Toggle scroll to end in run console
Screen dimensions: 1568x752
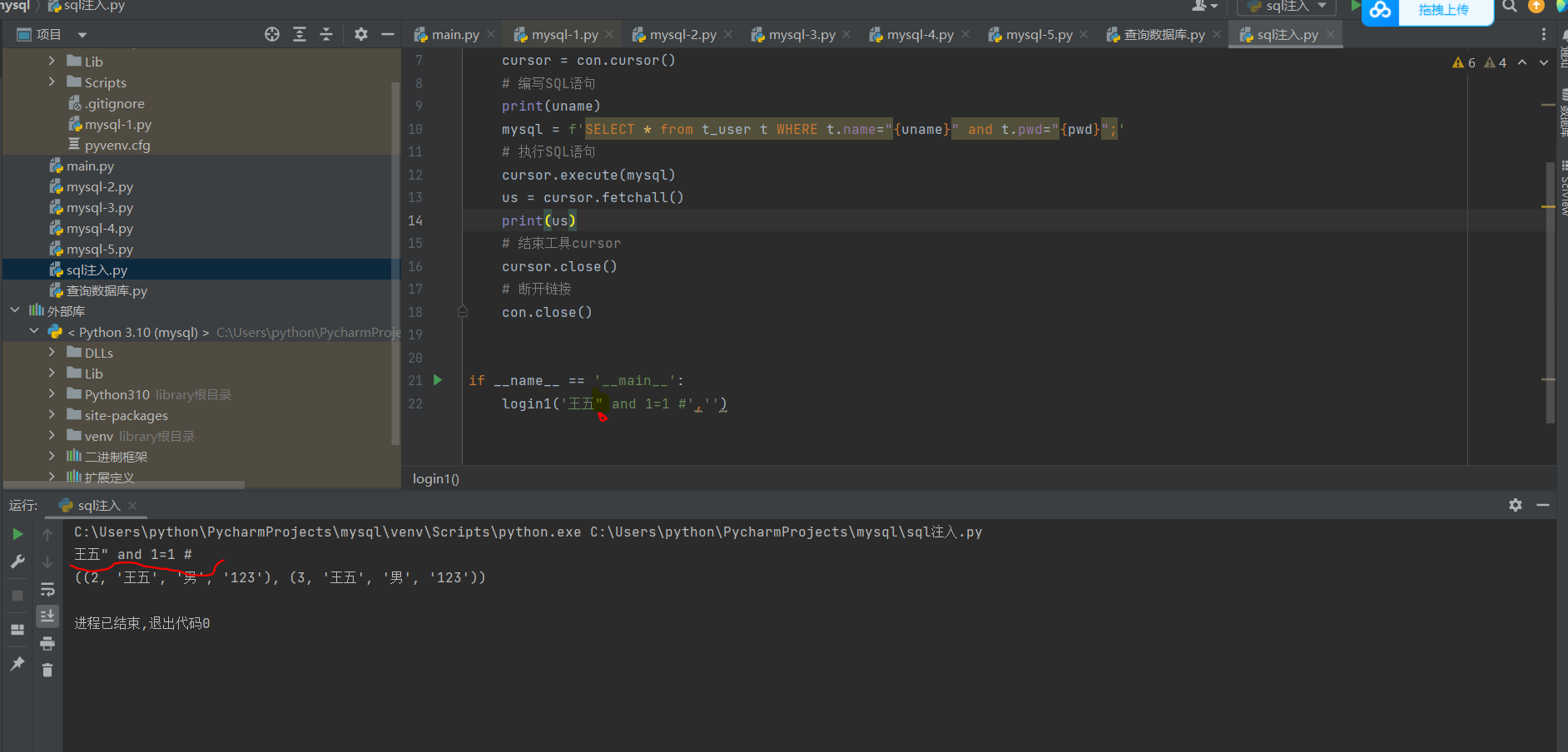47,616
